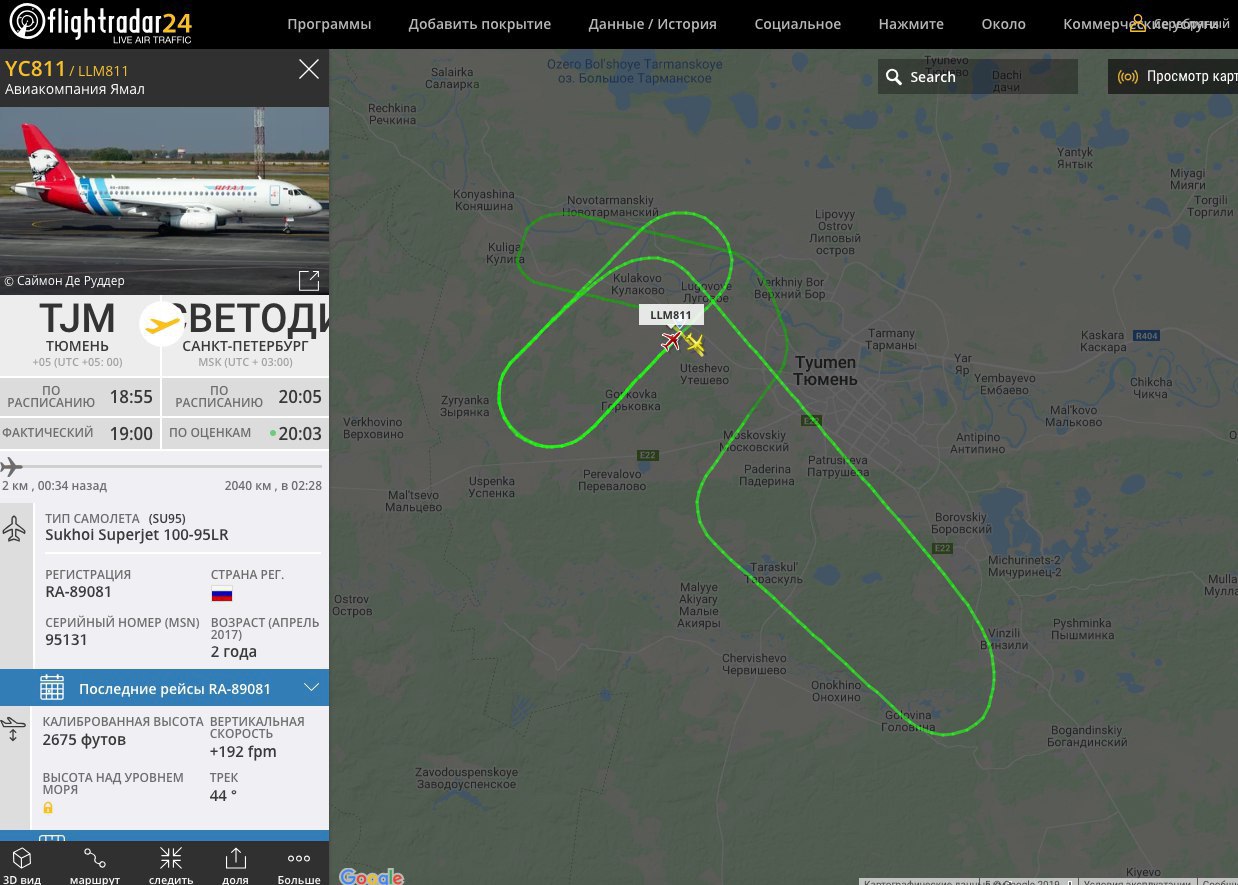Expand the recent flights RA-89081 section
Image resolution: width=1238 pixels, height=885 pixels.
pos(164,688)
